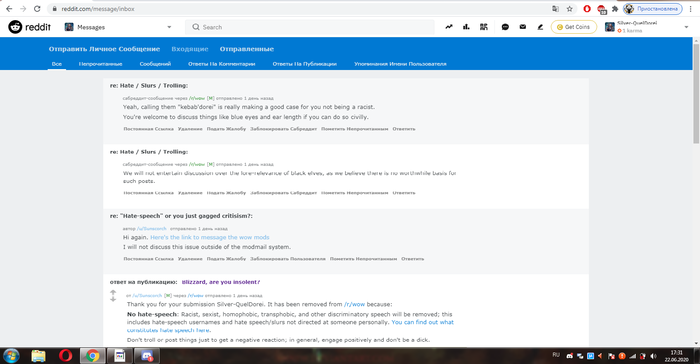Downvote the Blizzard post reply
This screenshot has width=700, height=364.
point(113,299)
